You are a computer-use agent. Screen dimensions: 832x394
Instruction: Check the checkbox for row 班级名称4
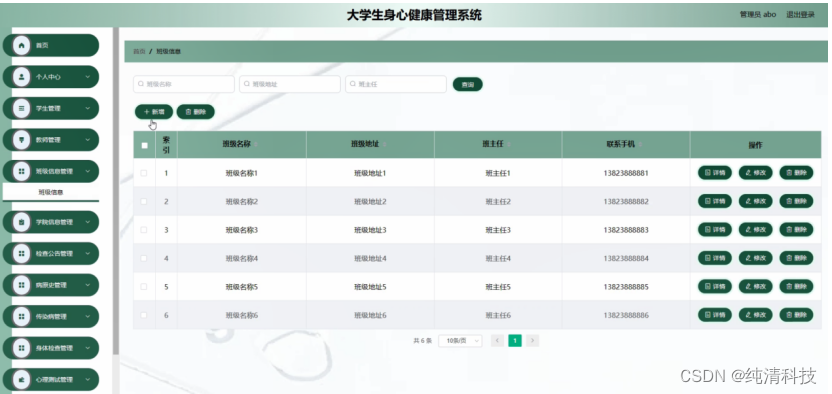(144, 258)
